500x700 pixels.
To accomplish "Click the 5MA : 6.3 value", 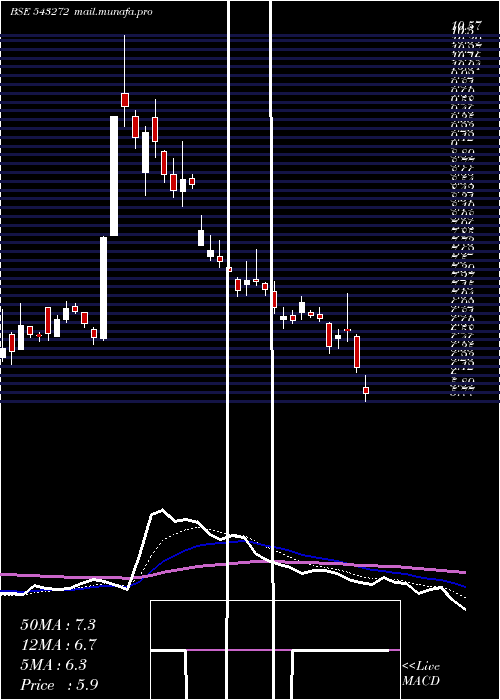I will [53, 665].
